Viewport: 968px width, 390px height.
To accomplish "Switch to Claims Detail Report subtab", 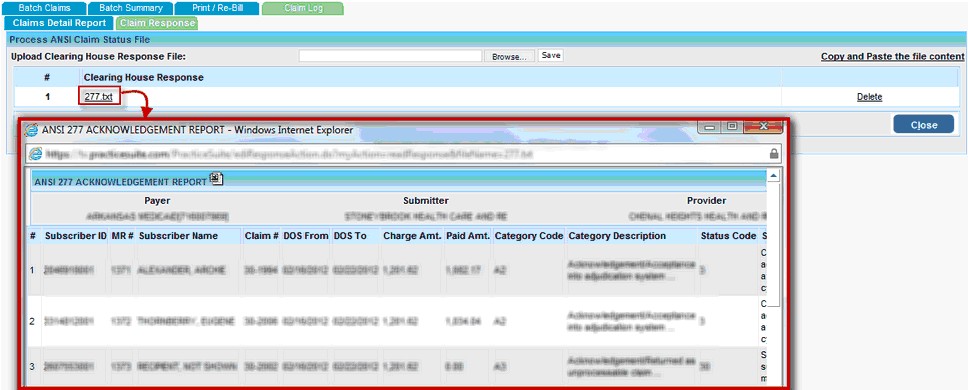I will [x=59, y=23].
